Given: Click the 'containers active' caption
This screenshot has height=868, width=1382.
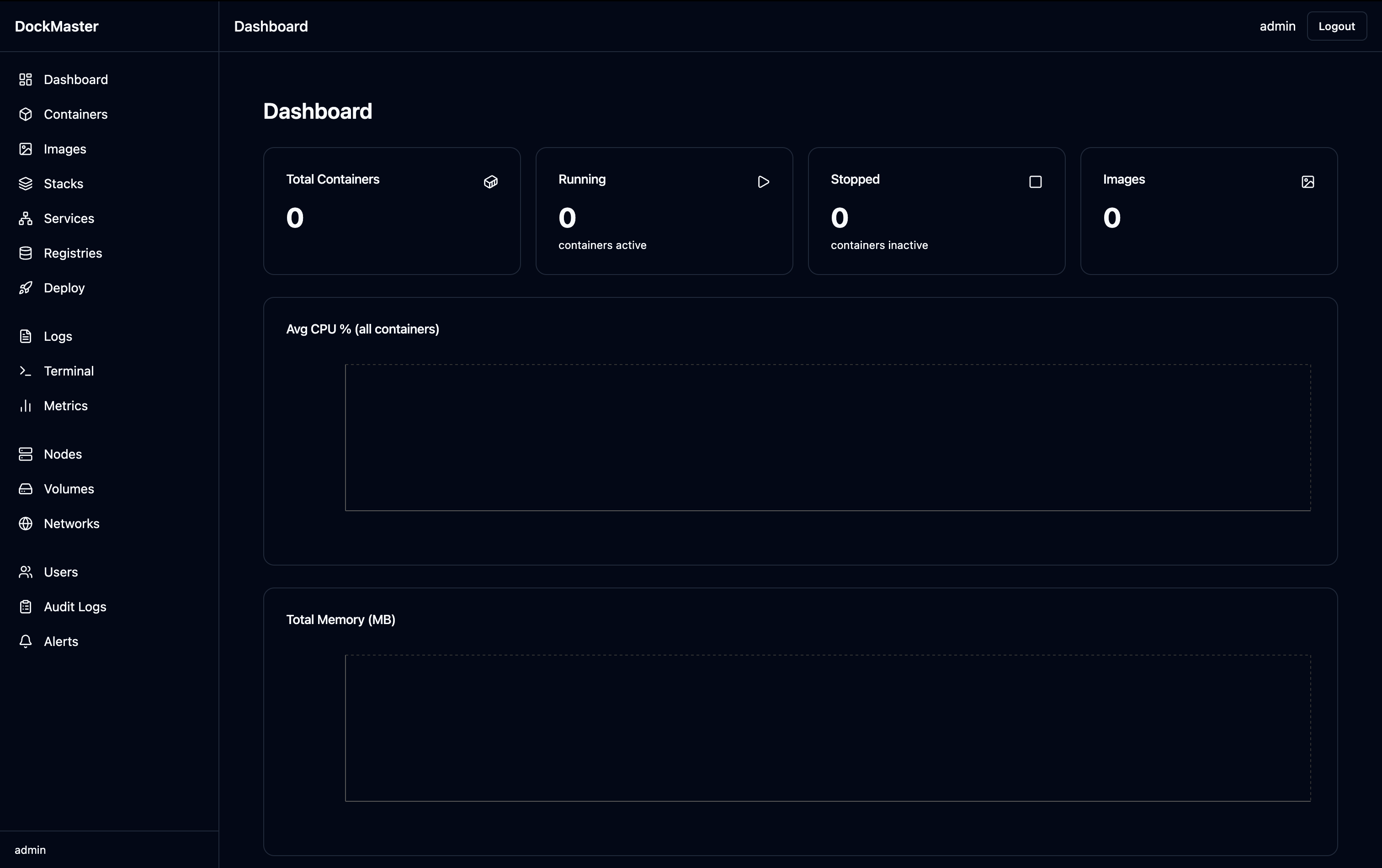Looking at the screenshot, I should coord(603,245).
